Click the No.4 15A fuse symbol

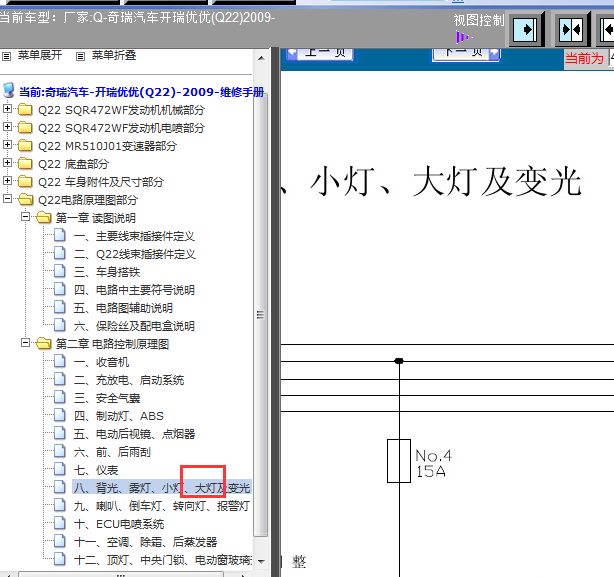399,461
